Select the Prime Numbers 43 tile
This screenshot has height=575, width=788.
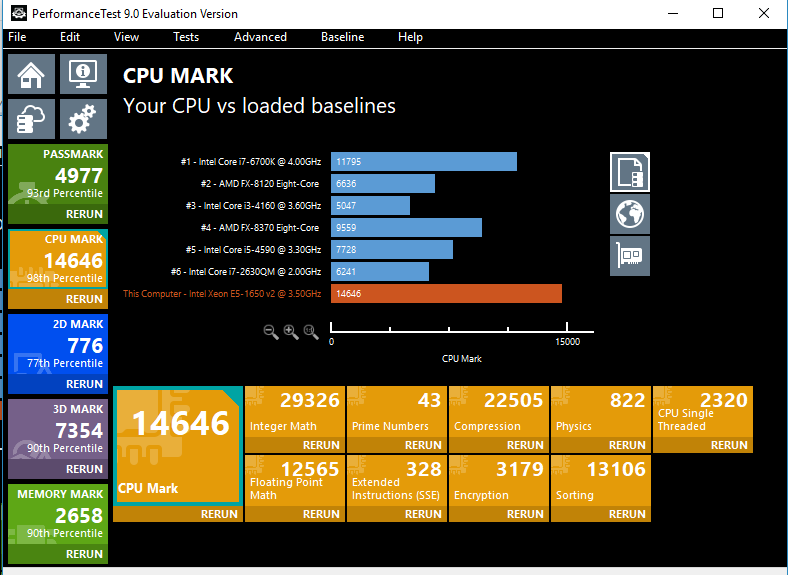click(x=397, y=412)
